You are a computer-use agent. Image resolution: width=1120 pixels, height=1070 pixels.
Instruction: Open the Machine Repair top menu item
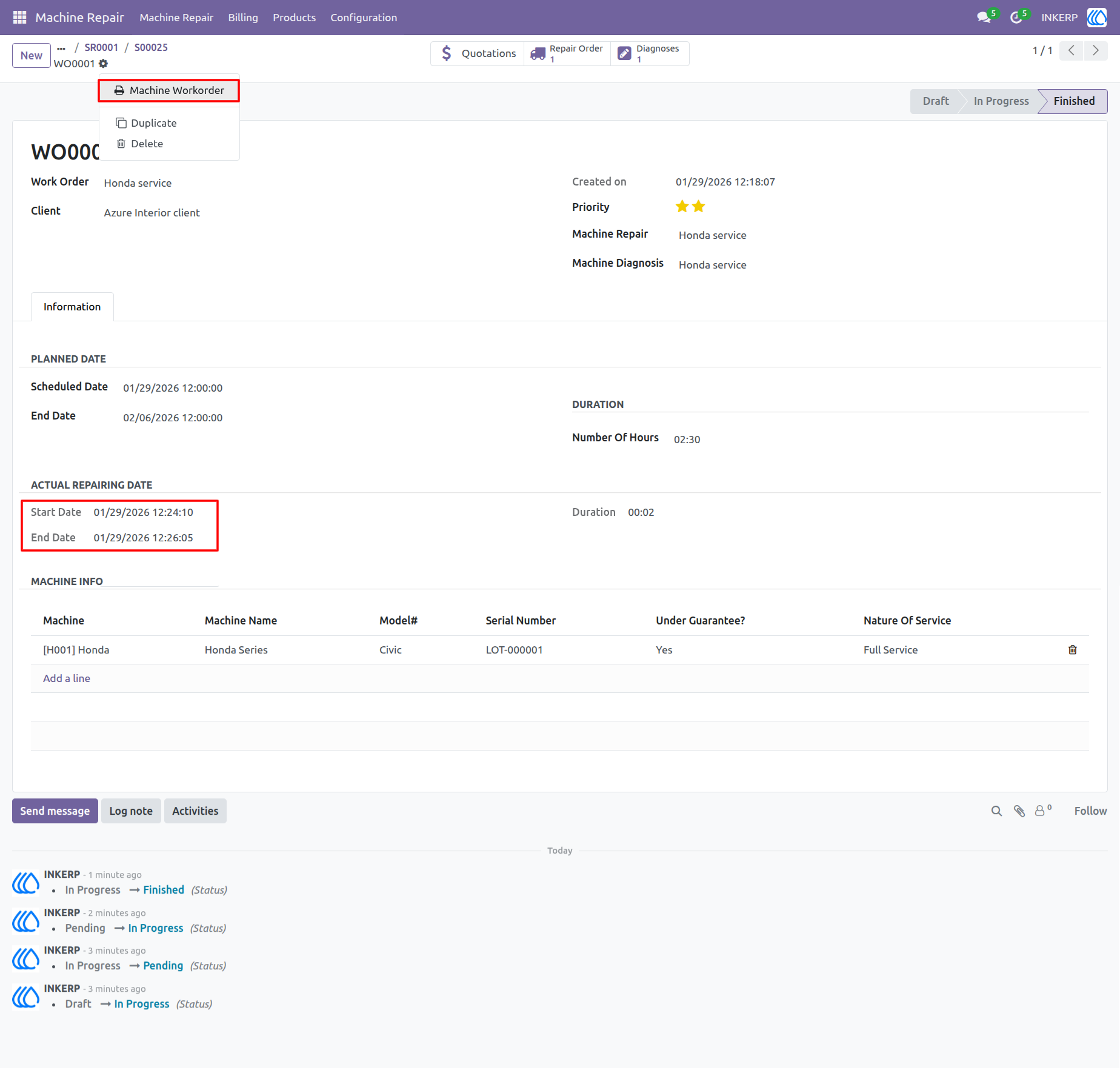coord(176,18)
